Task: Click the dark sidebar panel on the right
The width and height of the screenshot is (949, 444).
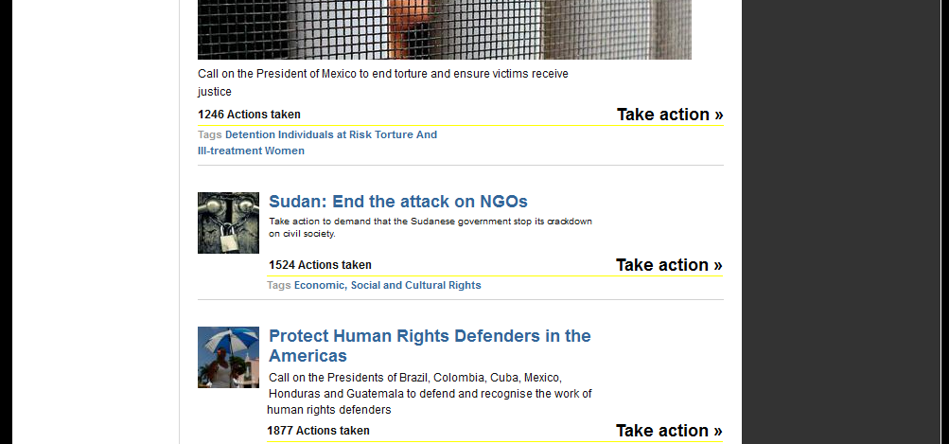Action: tap(841, 222)
